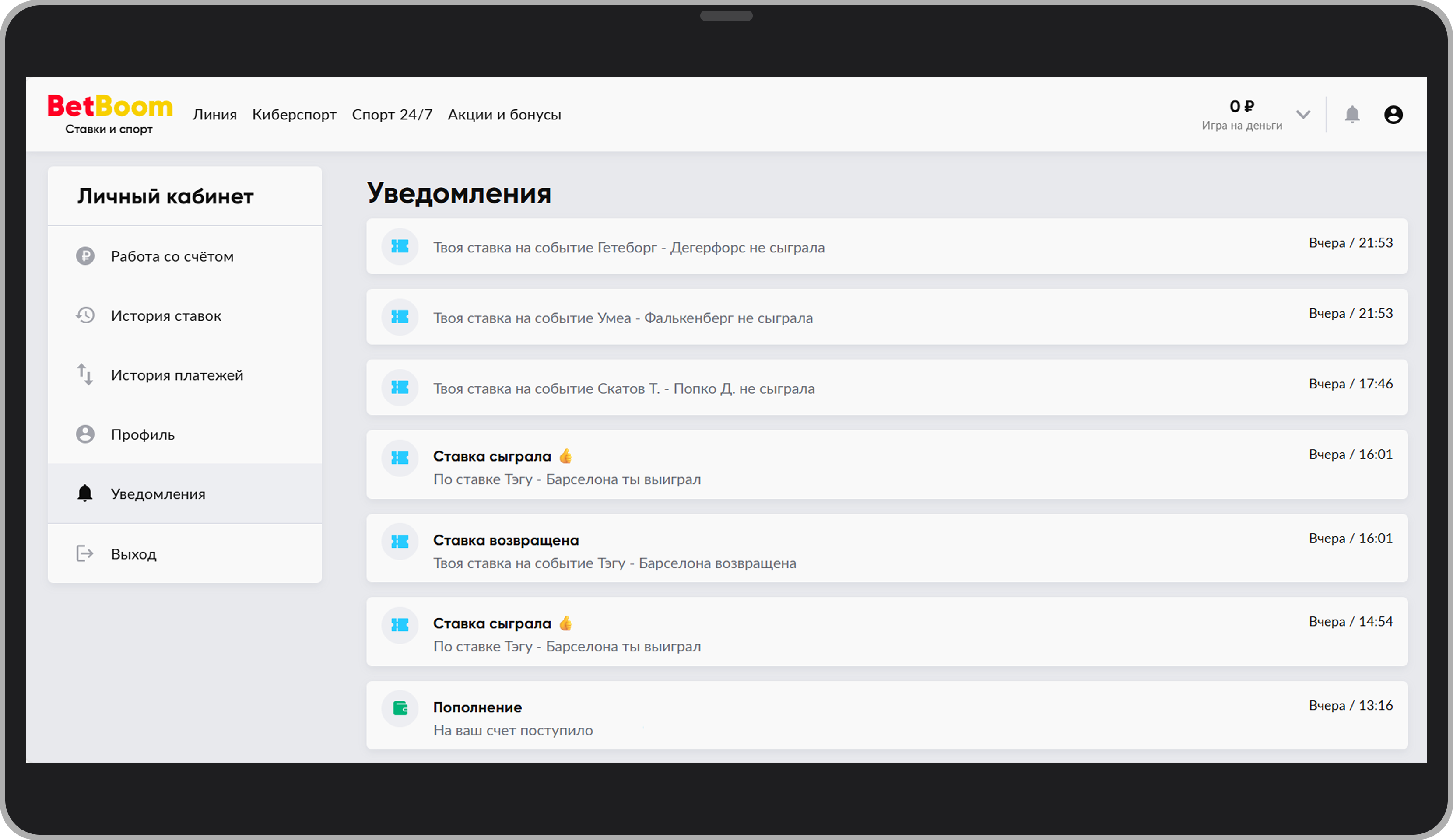Open История платежей in the sidebar
The width and height of the screenshot is (1453, 840).
tap(177, 375)
